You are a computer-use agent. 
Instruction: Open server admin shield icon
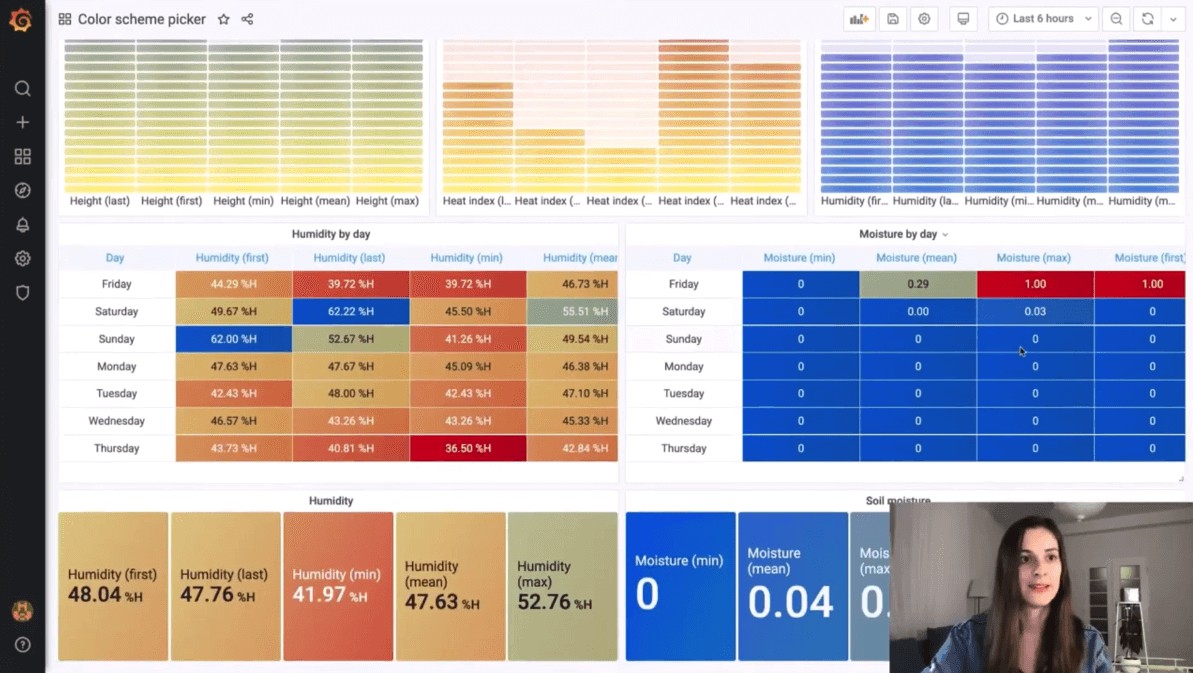click(22, 291)
